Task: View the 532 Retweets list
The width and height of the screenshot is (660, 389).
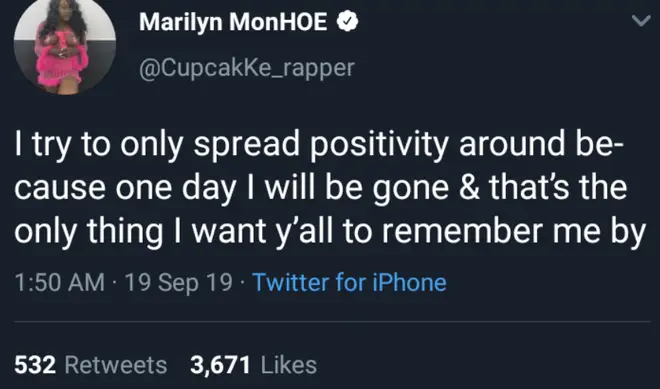Action: click(90, 365)
